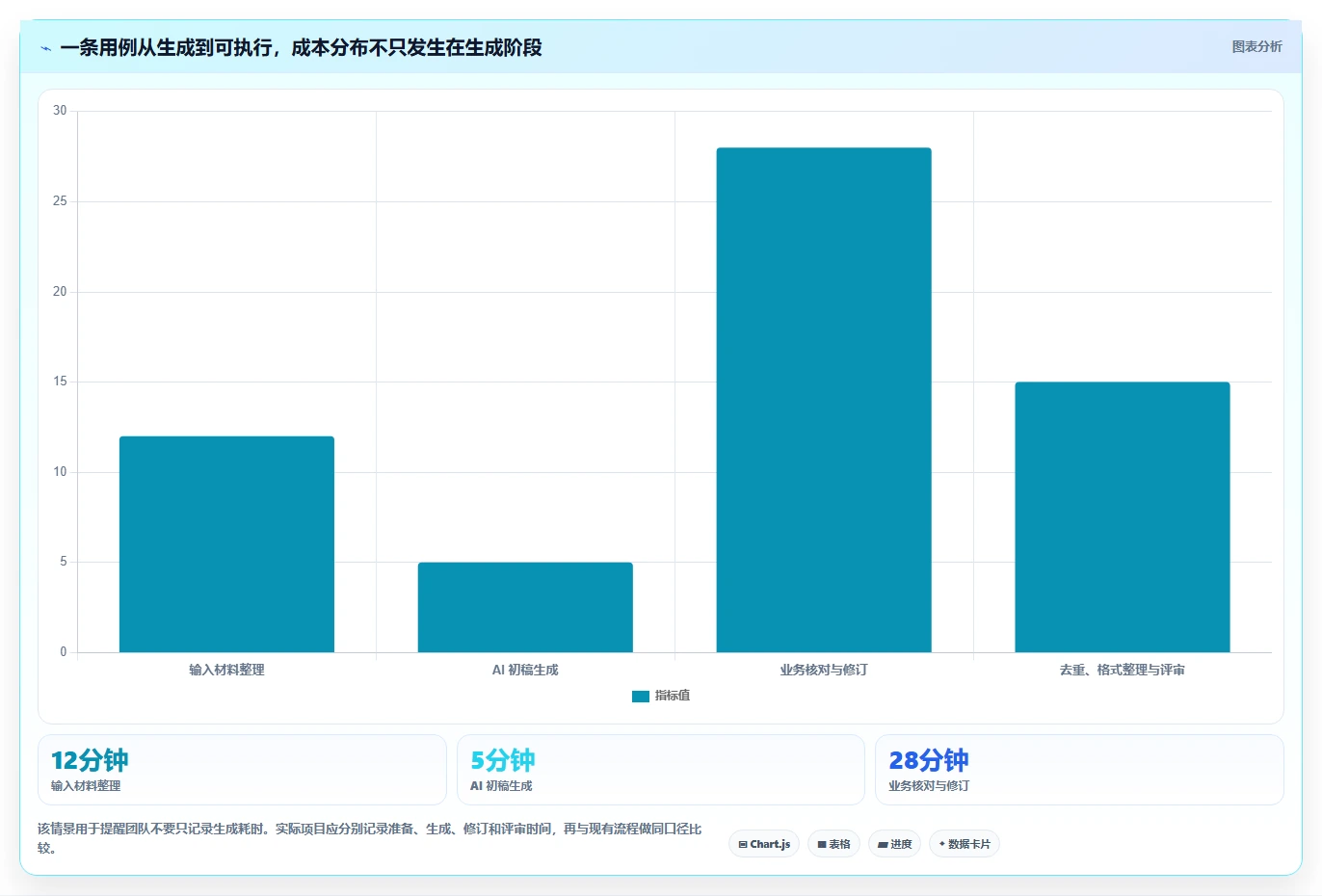Click the y-axis value 0
The width and height of the screenshot is (1322, 896).
(64, 652)
